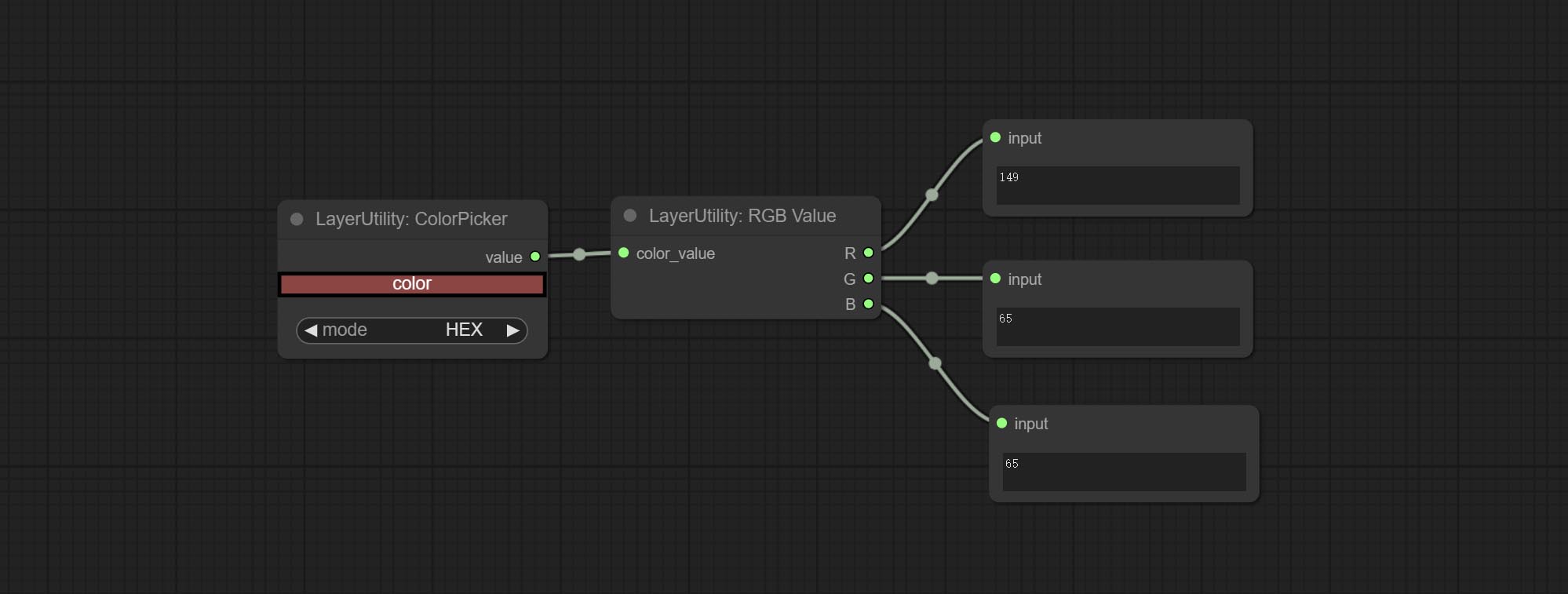Click the ColorPicker node's title collapse dot
This screenshot has height=594, width=1568.
point(297,219)
